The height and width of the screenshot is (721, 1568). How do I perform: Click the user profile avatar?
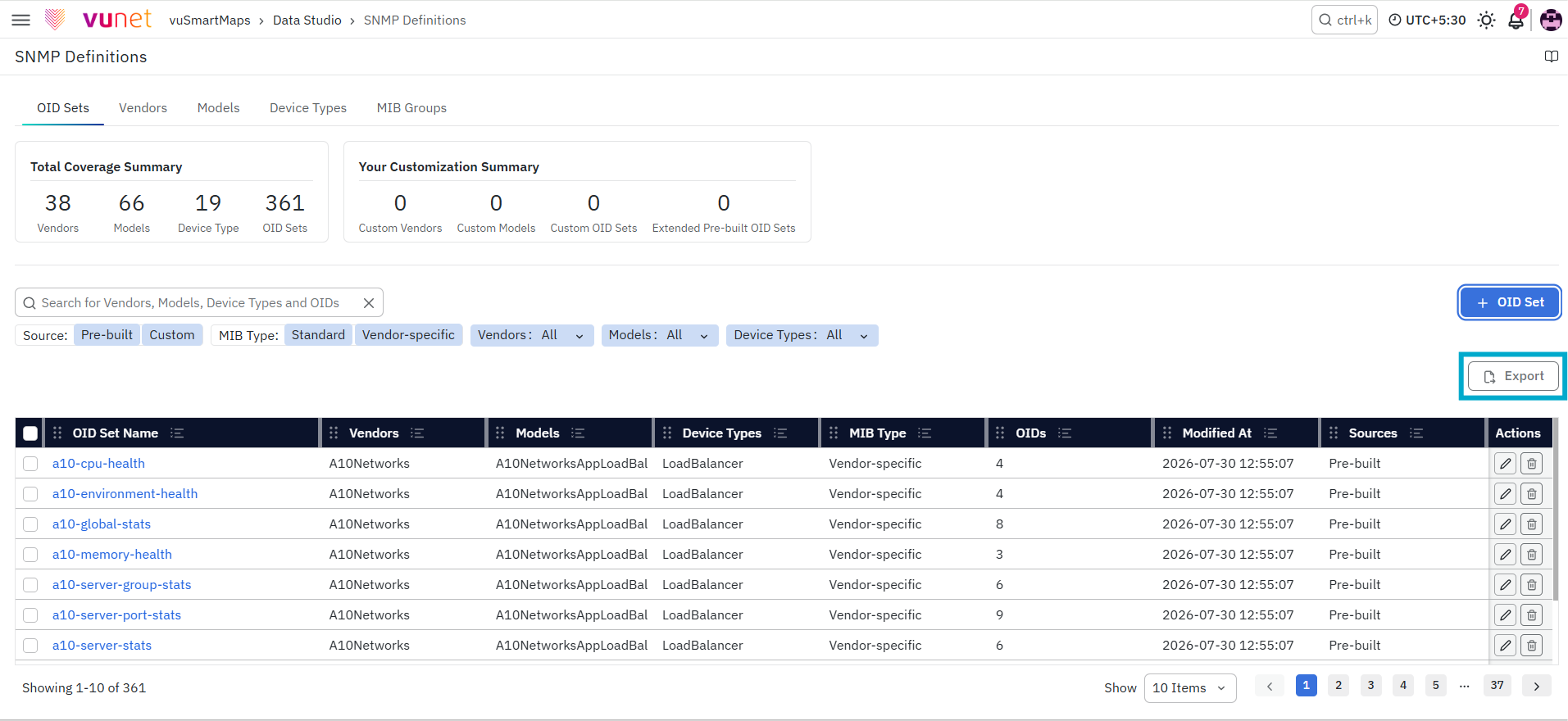coord(1551,20)
